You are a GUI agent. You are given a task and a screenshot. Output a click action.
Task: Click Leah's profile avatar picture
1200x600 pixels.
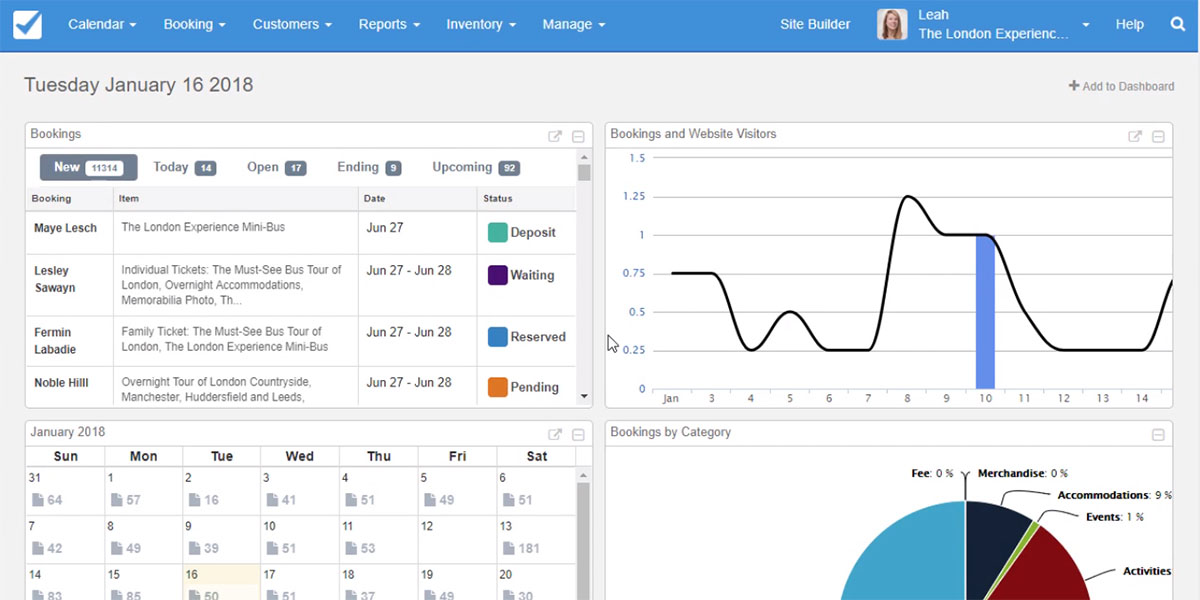tap(892, 25)
